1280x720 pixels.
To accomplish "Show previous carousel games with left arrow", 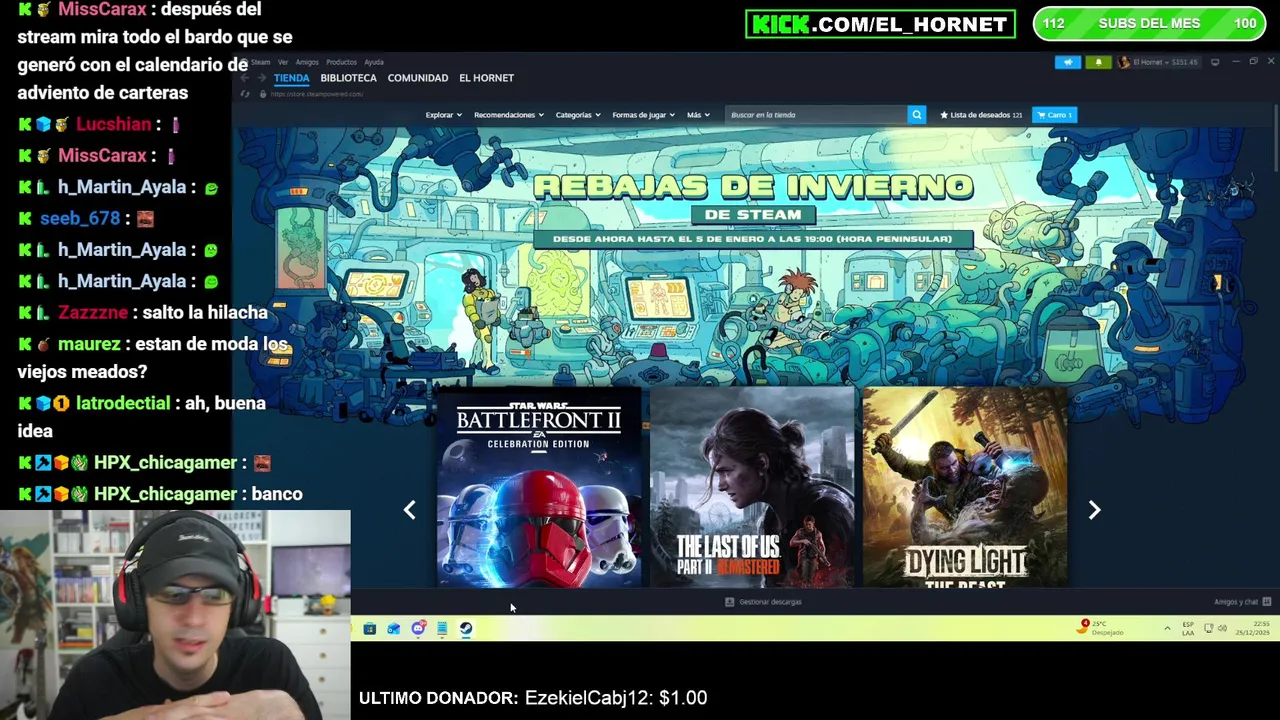I will [409, 510].
